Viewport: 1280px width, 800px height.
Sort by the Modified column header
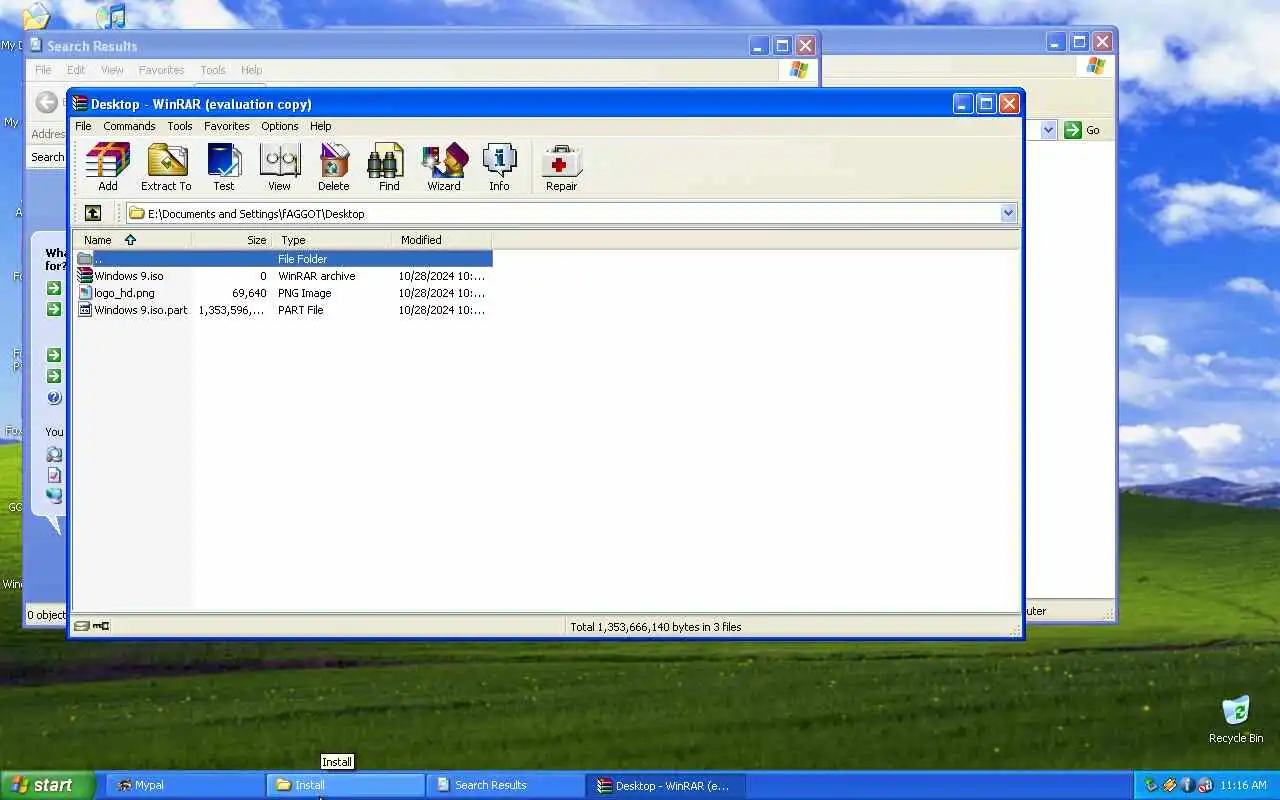(x=442, y=240)
